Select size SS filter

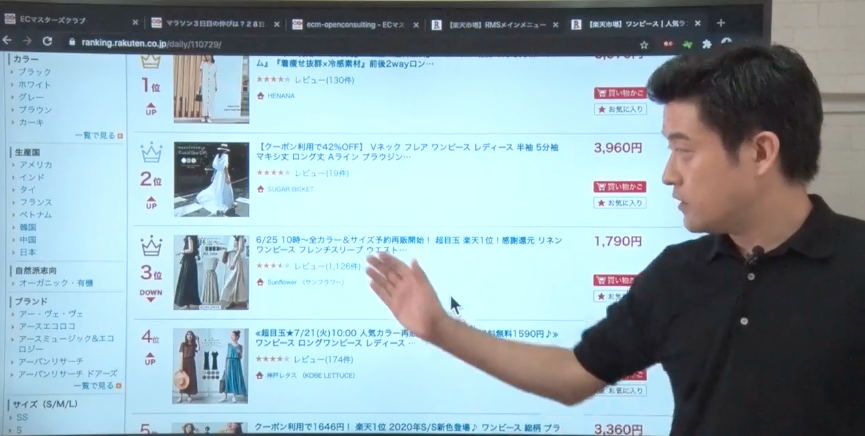[22, 417]
